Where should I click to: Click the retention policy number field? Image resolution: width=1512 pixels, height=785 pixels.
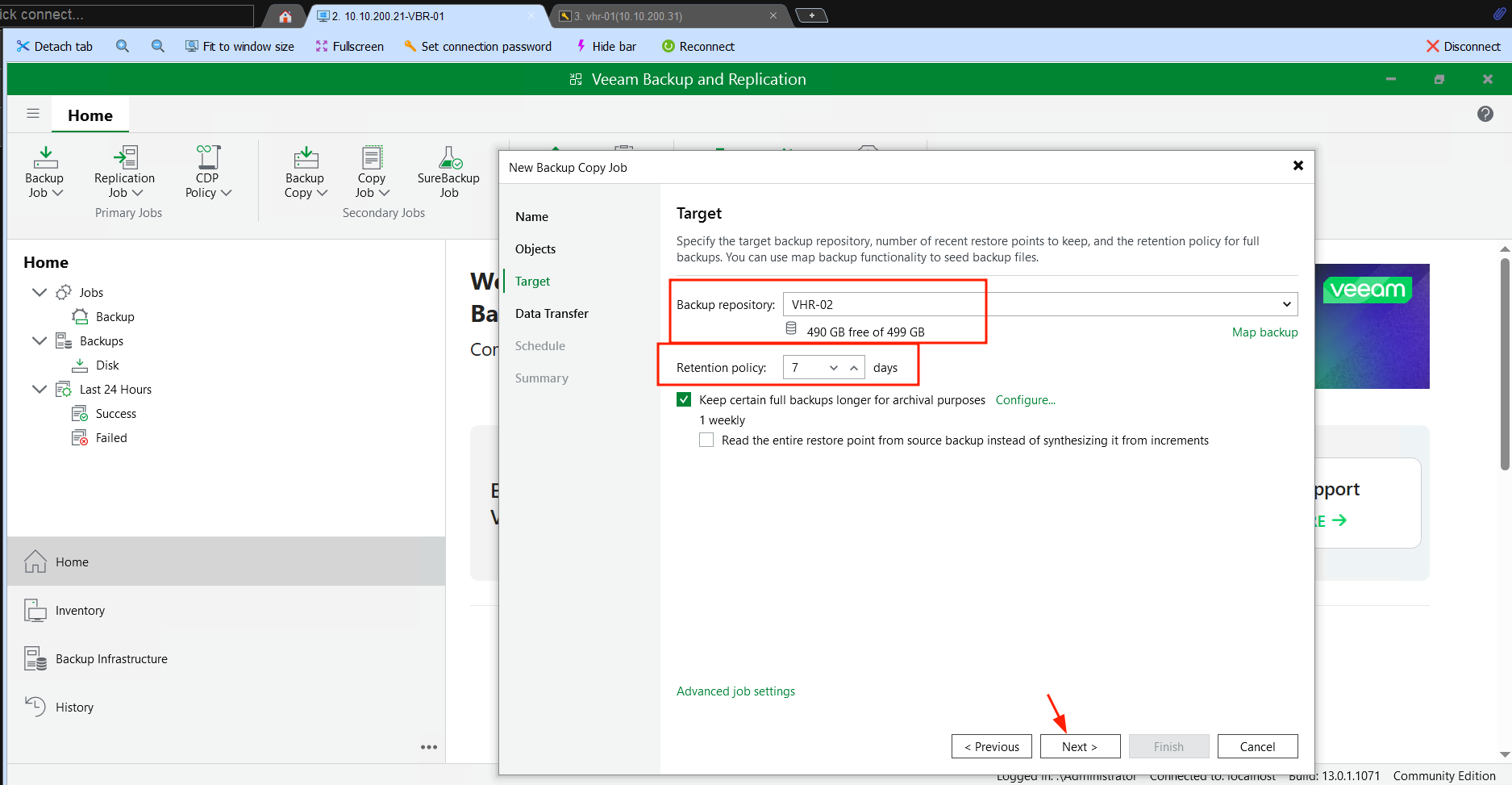(803, 368)
